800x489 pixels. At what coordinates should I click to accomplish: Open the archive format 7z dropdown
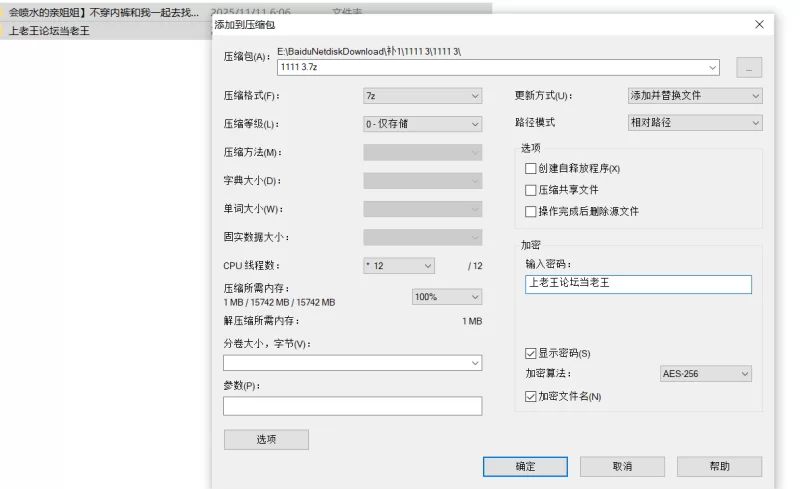click(x=423, y=96)
